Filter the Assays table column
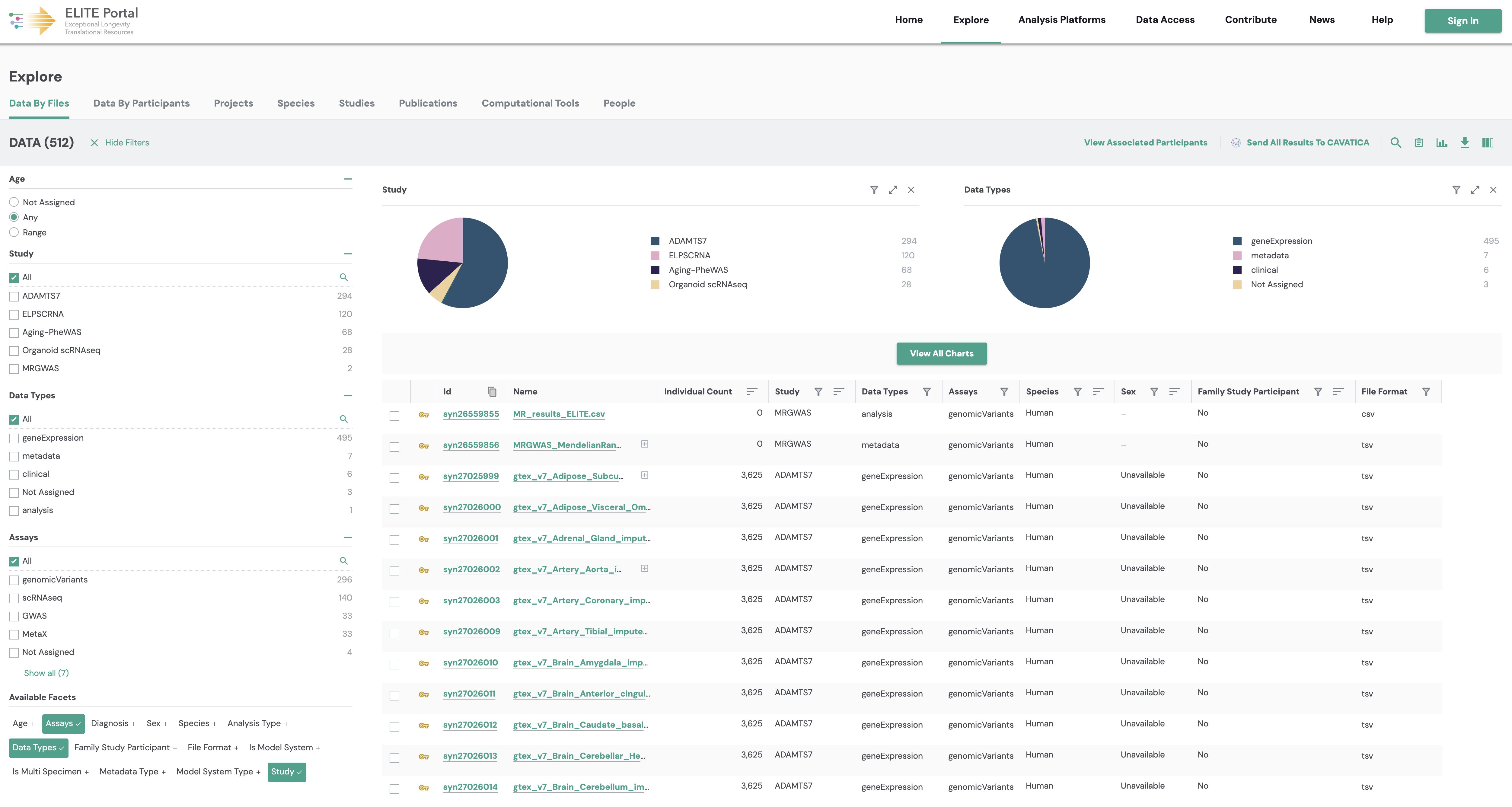The height and width of the screenshot is (807, 1512). [1004, 391]
